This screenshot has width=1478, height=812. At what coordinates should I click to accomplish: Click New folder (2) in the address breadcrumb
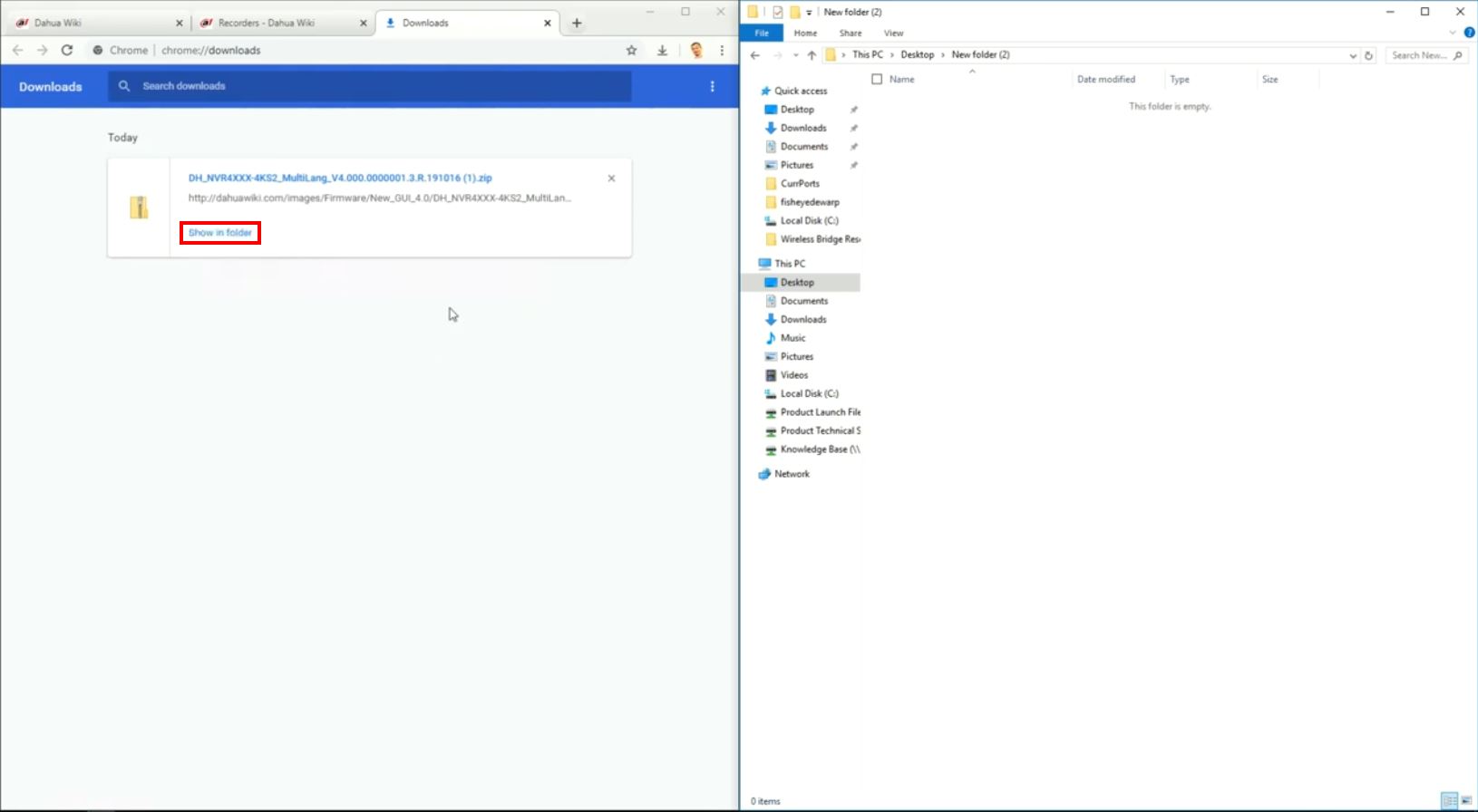tap(980, 54)
